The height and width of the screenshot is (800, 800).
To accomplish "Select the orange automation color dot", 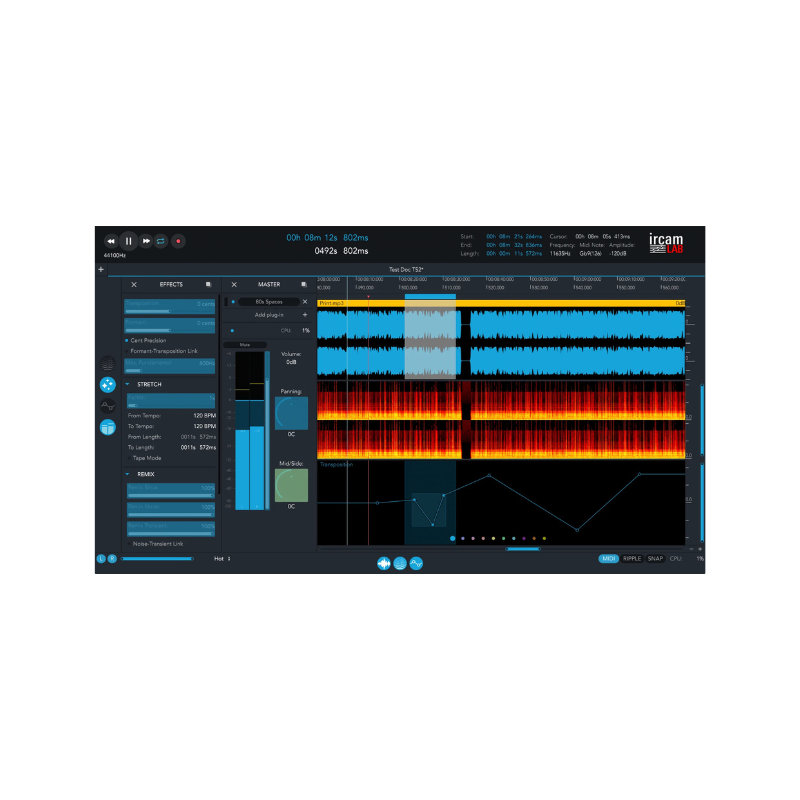I will (x=534, y=538).
